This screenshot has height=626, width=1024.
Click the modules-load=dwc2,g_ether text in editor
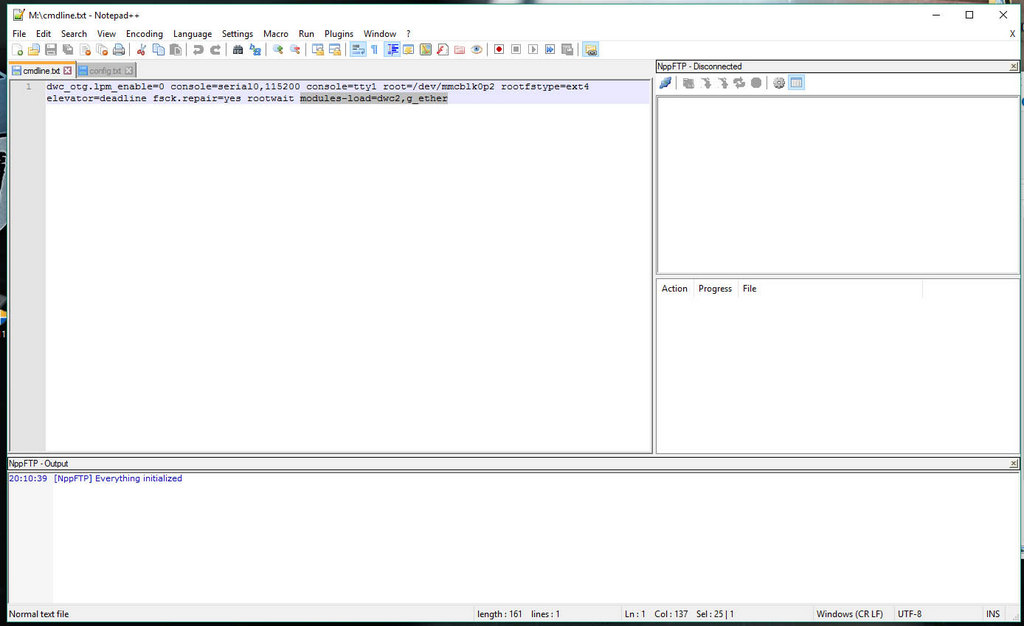point(374,99)
